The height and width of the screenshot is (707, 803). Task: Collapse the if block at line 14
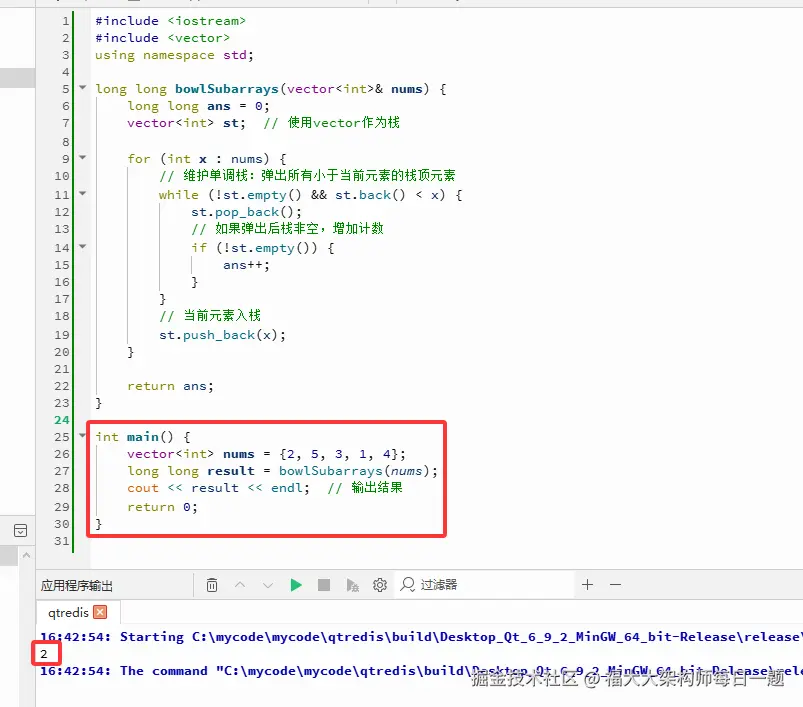[x=82, y=246]
